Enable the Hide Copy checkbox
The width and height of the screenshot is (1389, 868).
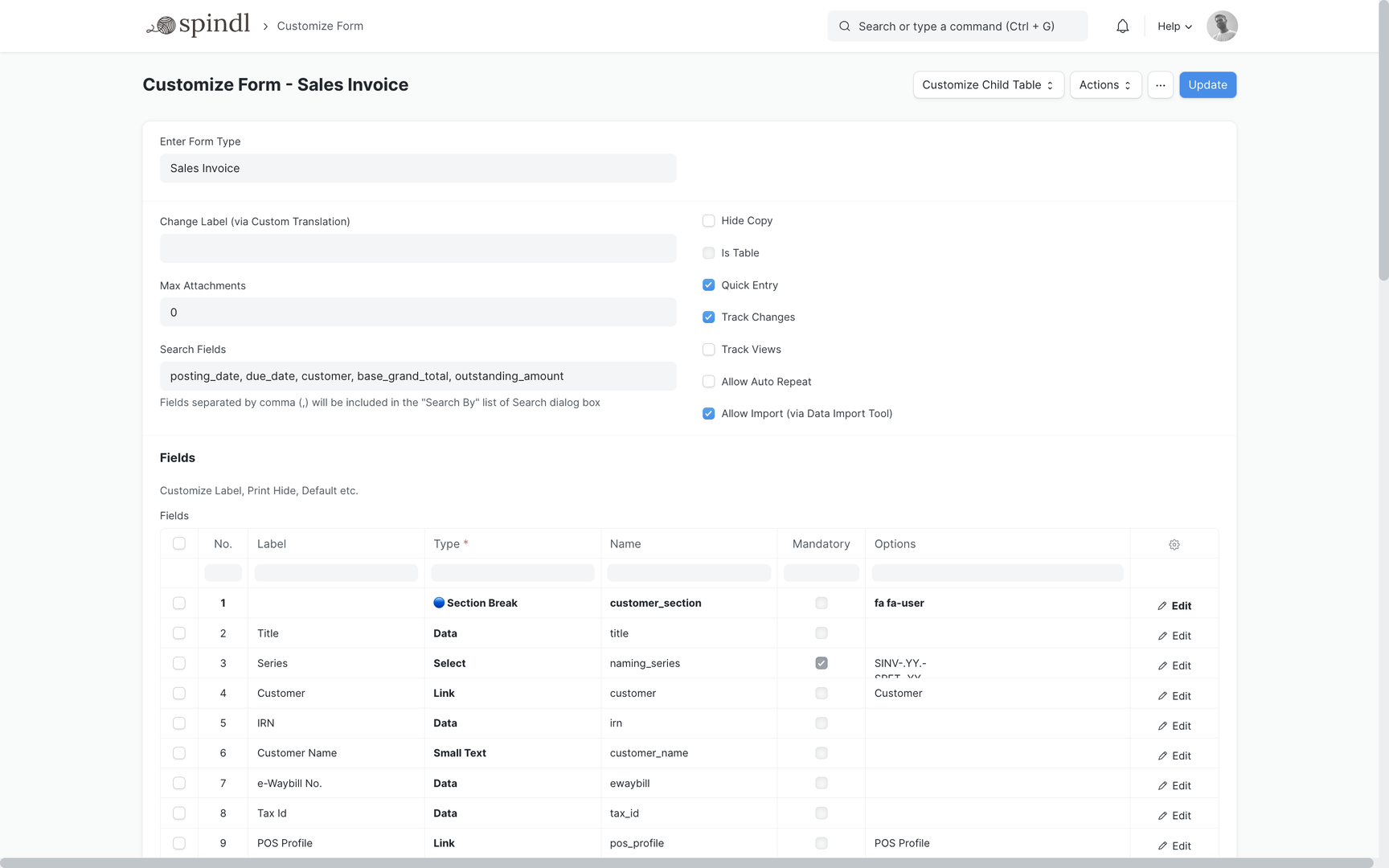pyautogui.click(x=708, y=220)
